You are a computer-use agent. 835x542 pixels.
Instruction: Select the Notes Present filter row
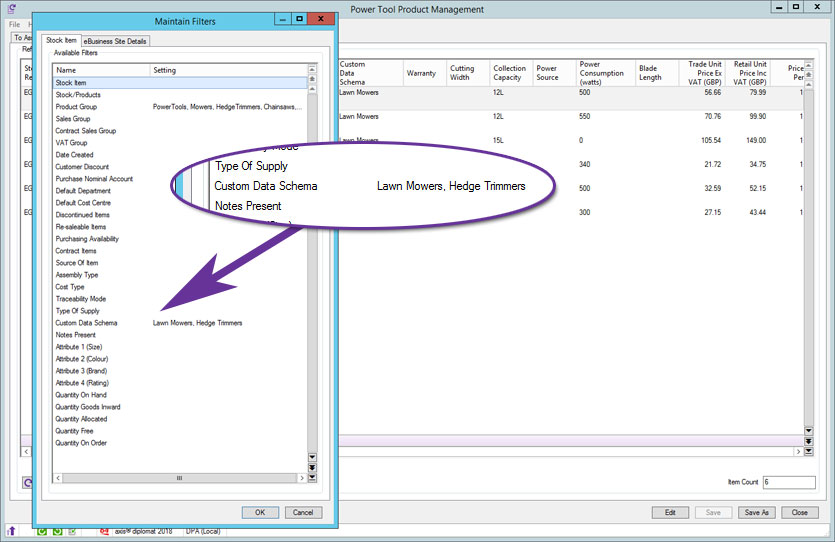pos(180,335)
